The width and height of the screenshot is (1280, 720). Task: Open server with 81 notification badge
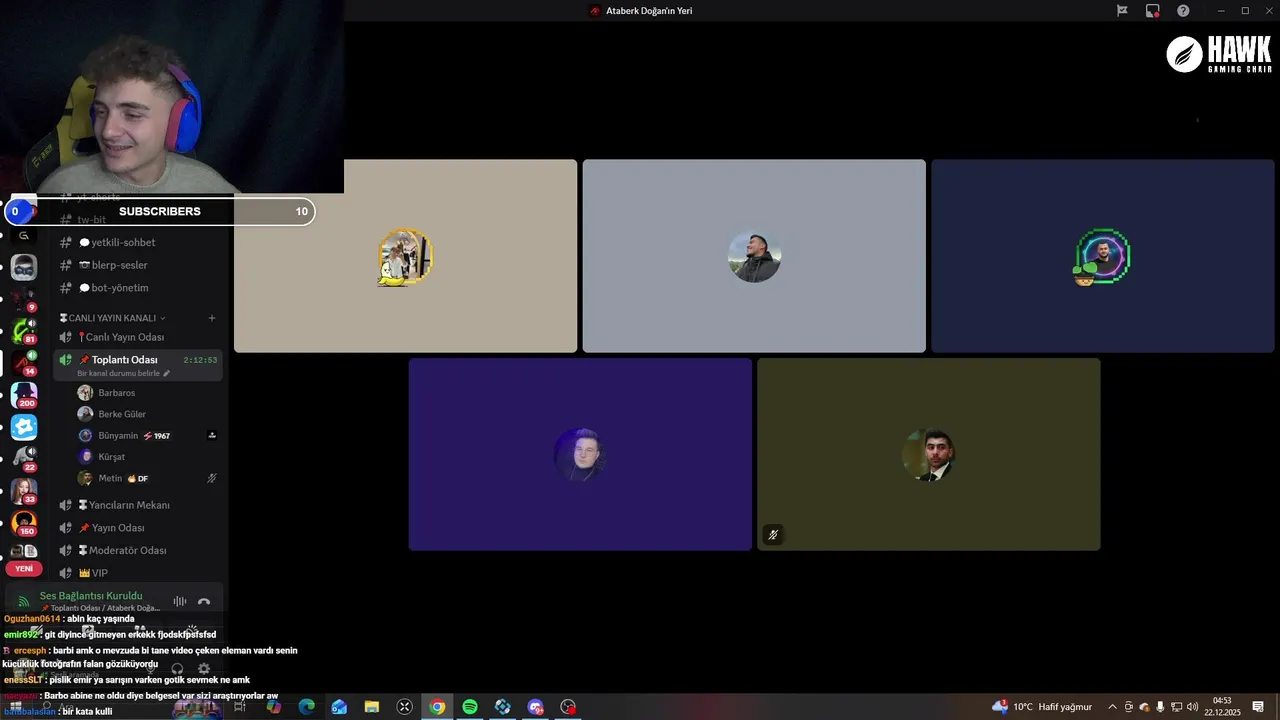24,331
